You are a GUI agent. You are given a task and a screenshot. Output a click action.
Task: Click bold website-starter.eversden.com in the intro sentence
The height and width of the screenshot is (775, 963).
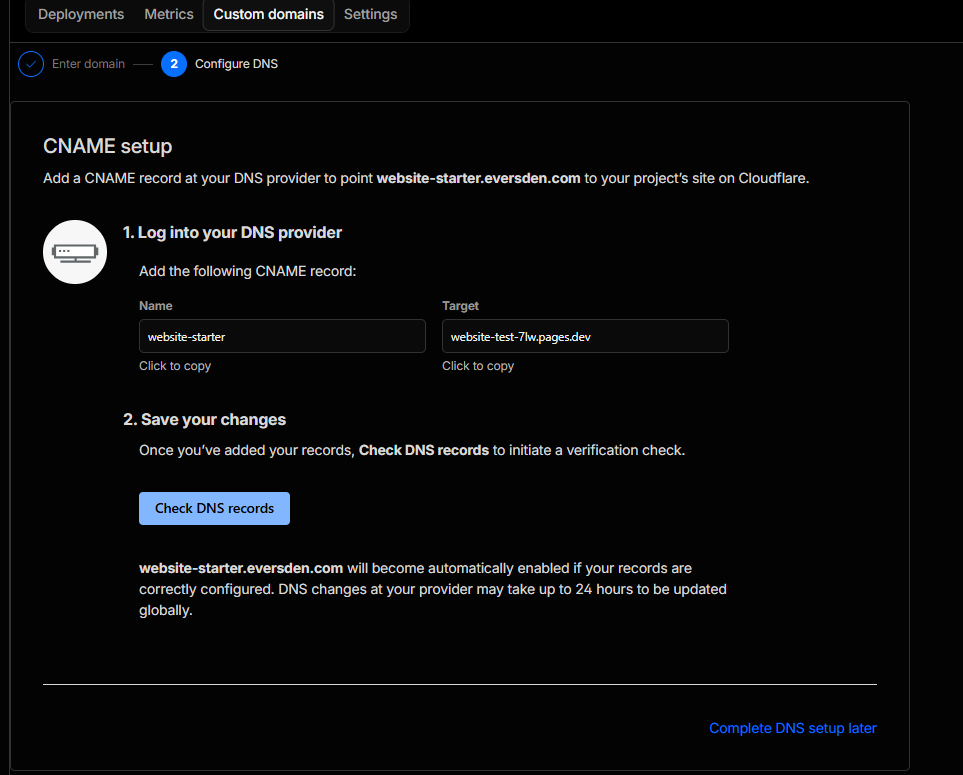478,178
